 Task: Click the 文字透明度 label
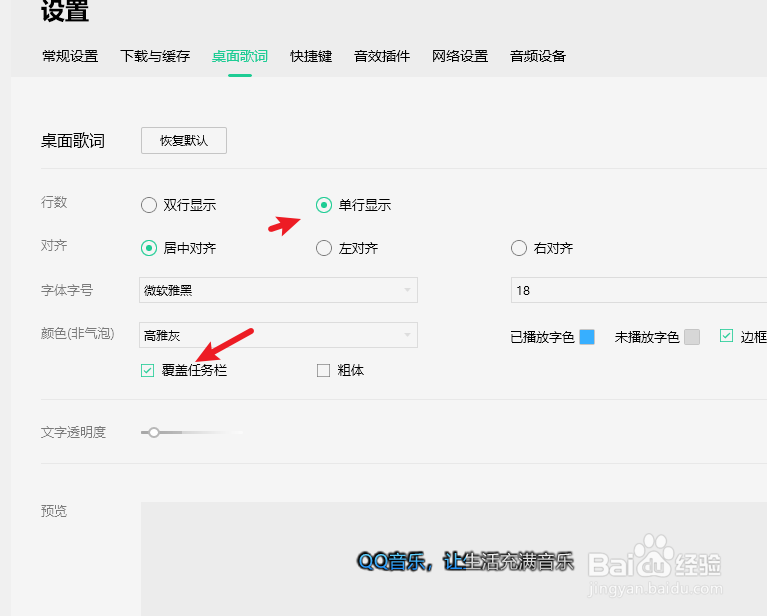tap(73, 433)
